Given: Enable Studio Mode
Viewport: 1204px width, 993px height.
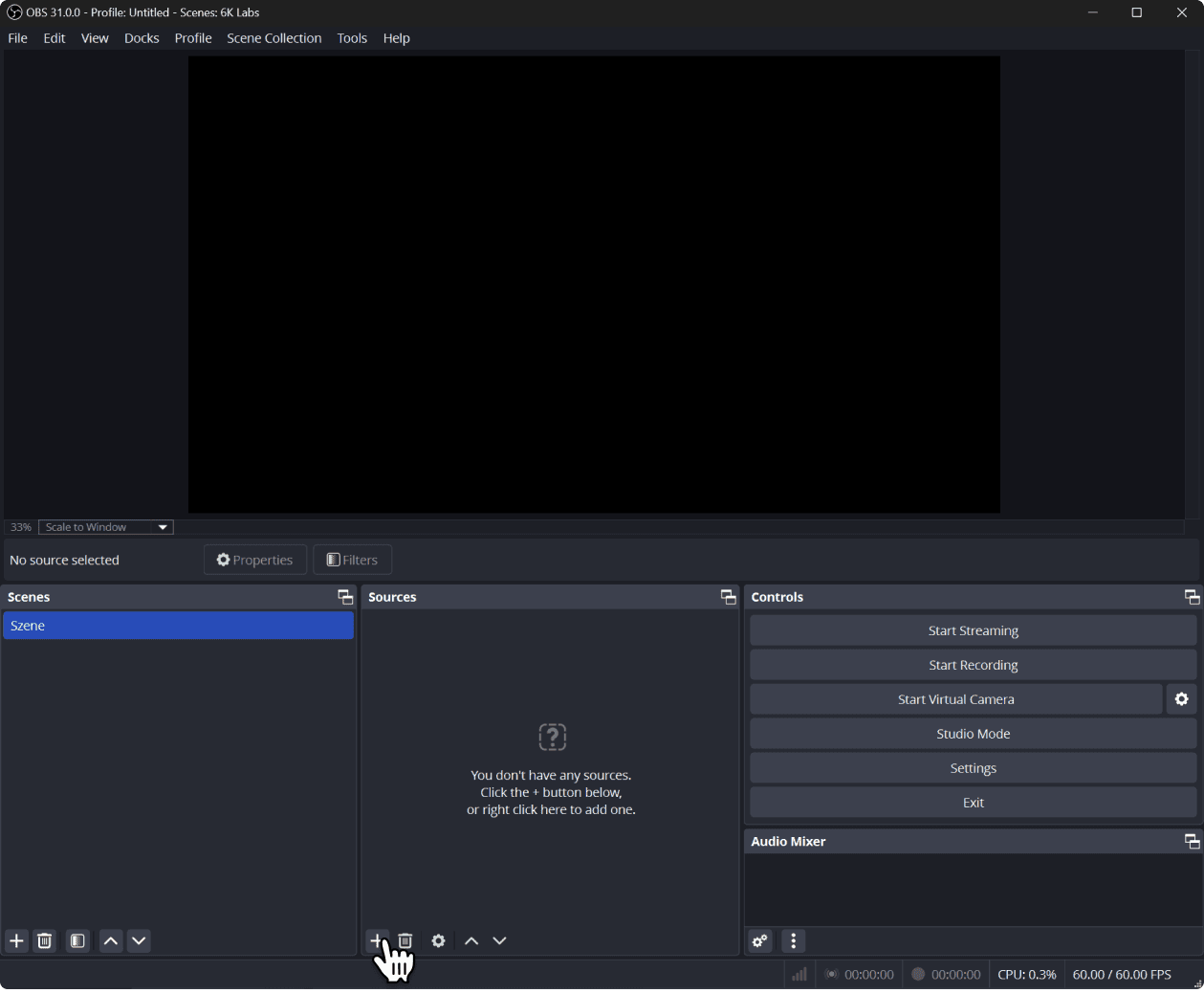Looking at the screenshot, I should click(973, 734).
